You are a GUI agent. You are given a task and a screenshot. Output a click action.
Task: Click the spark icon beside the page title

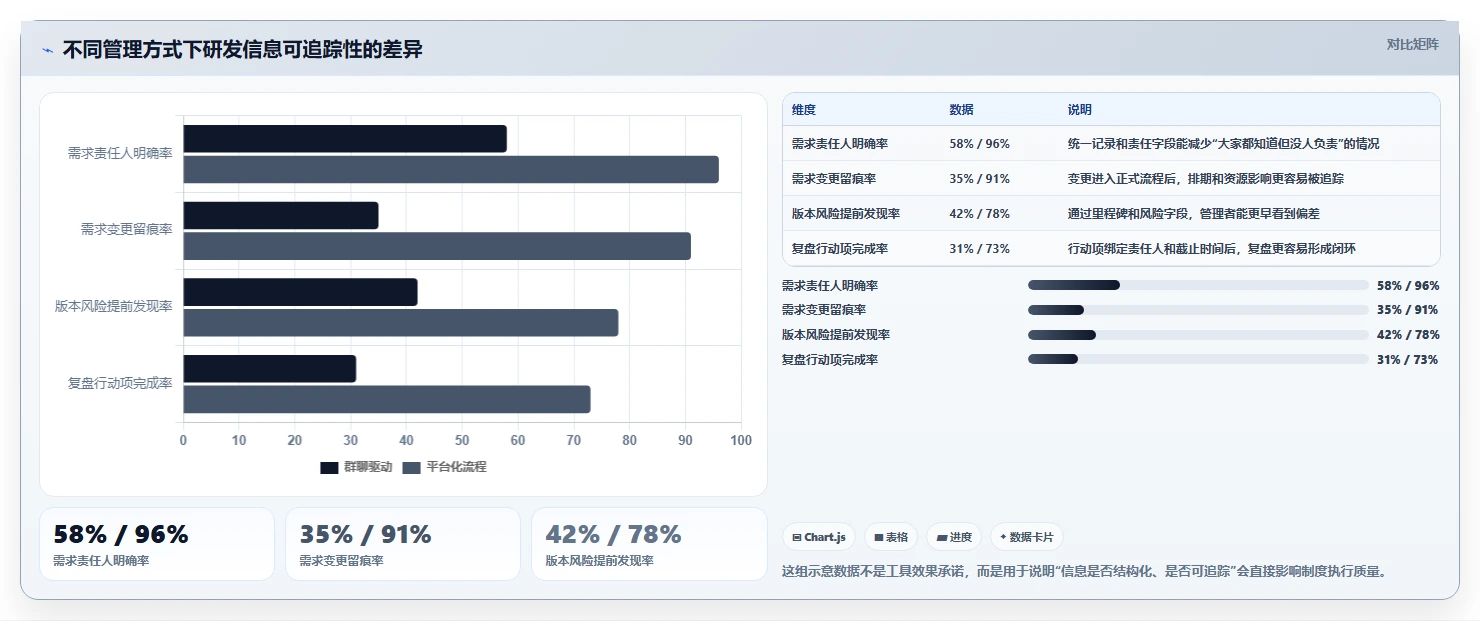coord(48,50)
